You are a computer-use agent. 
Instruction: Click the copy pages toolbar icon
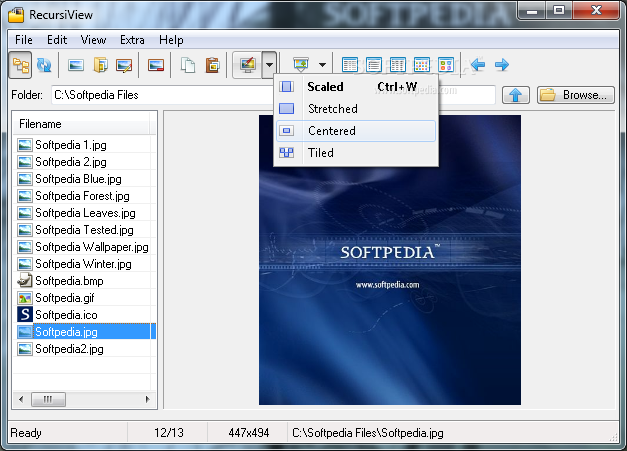pos(188,65)
